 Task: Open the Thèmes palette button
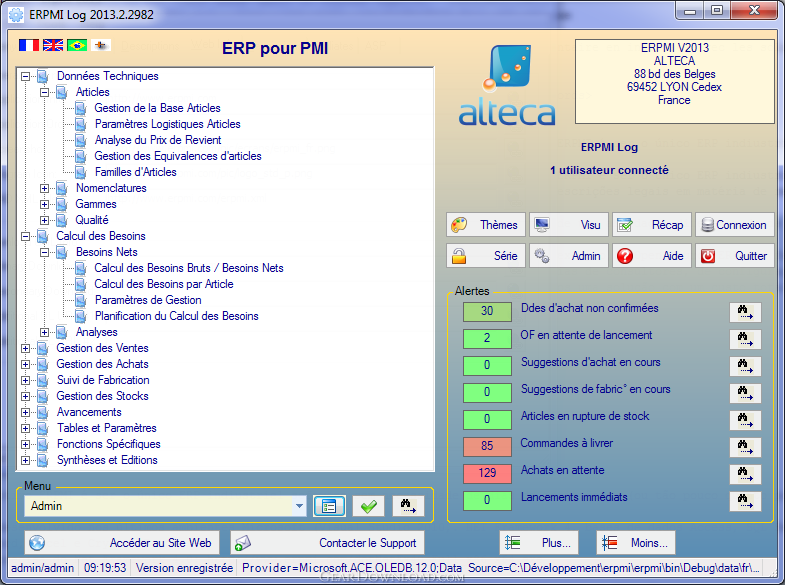pos(486,225)
